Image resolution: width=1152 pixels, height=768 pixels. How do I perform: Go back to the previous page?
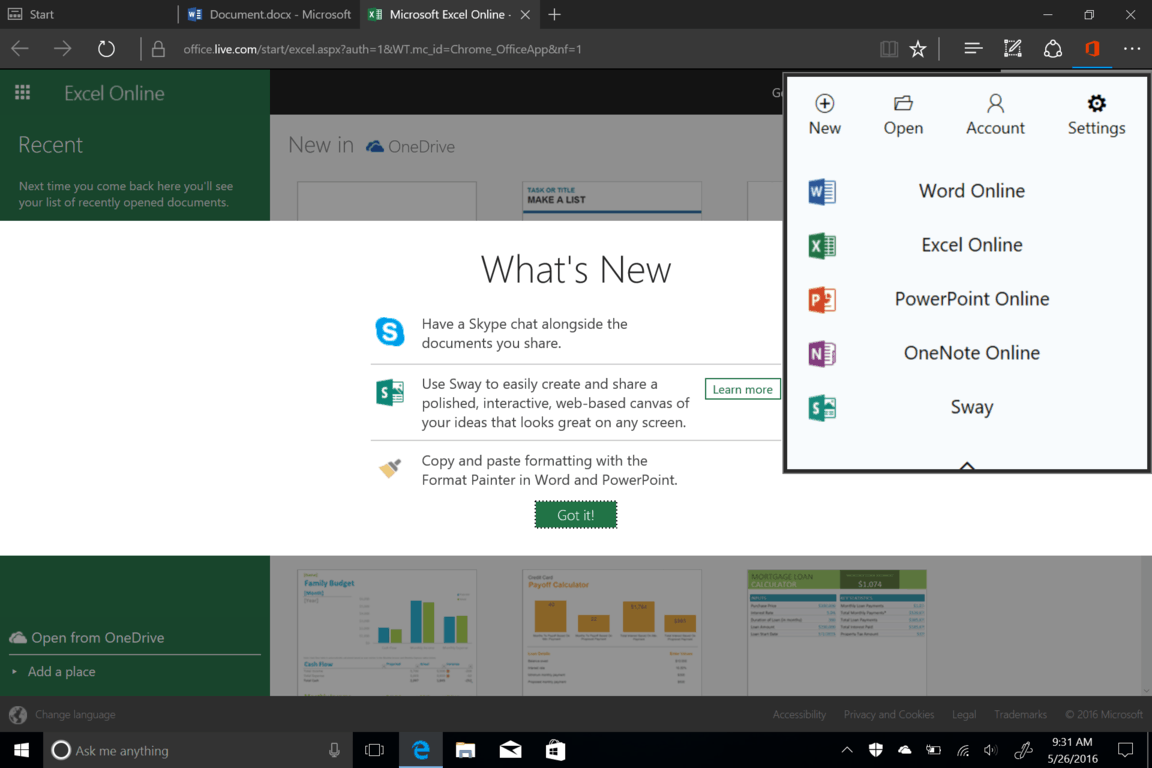(x=20, y=49)
